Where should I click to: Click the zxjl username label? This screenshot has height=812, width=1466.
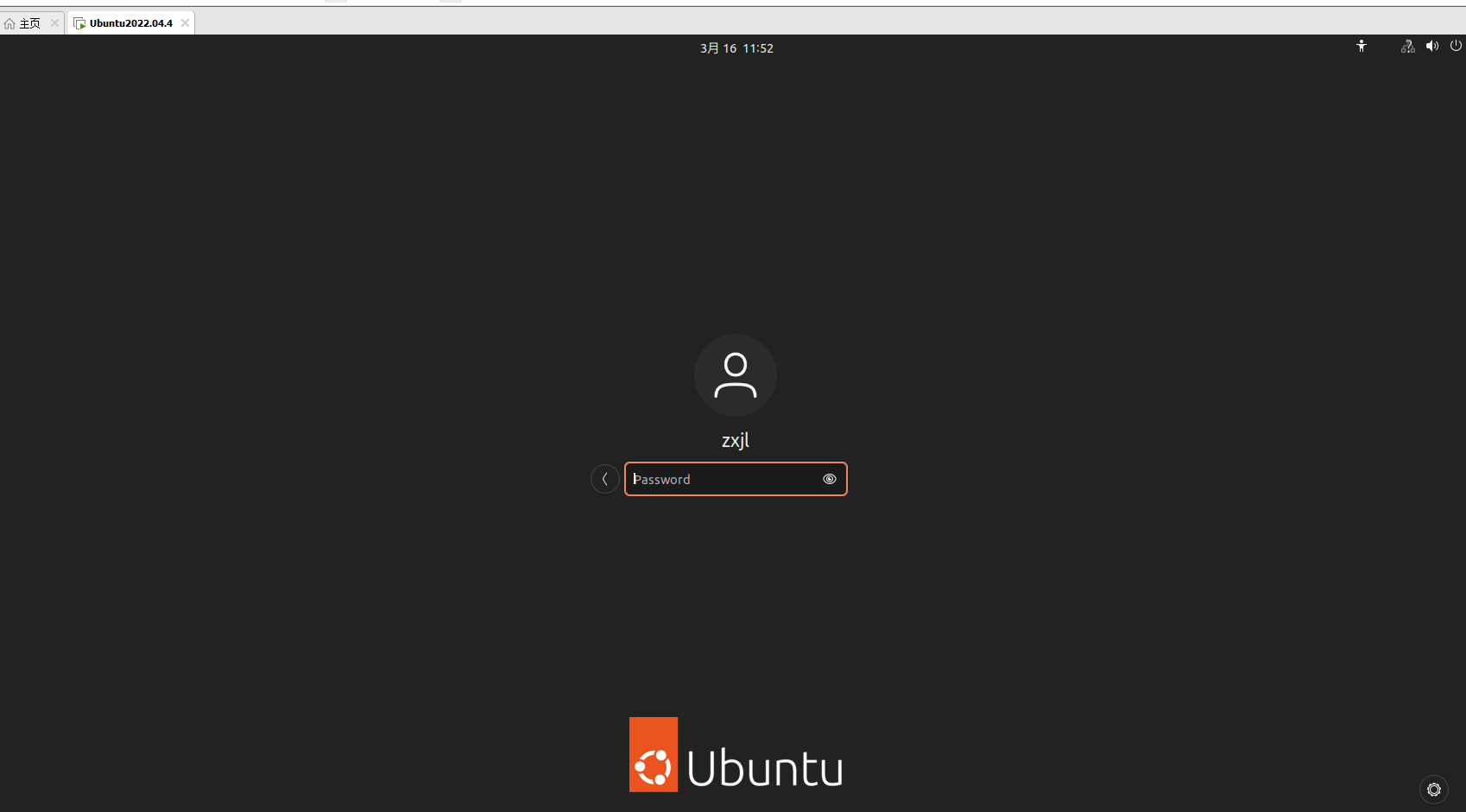point(736,440)
